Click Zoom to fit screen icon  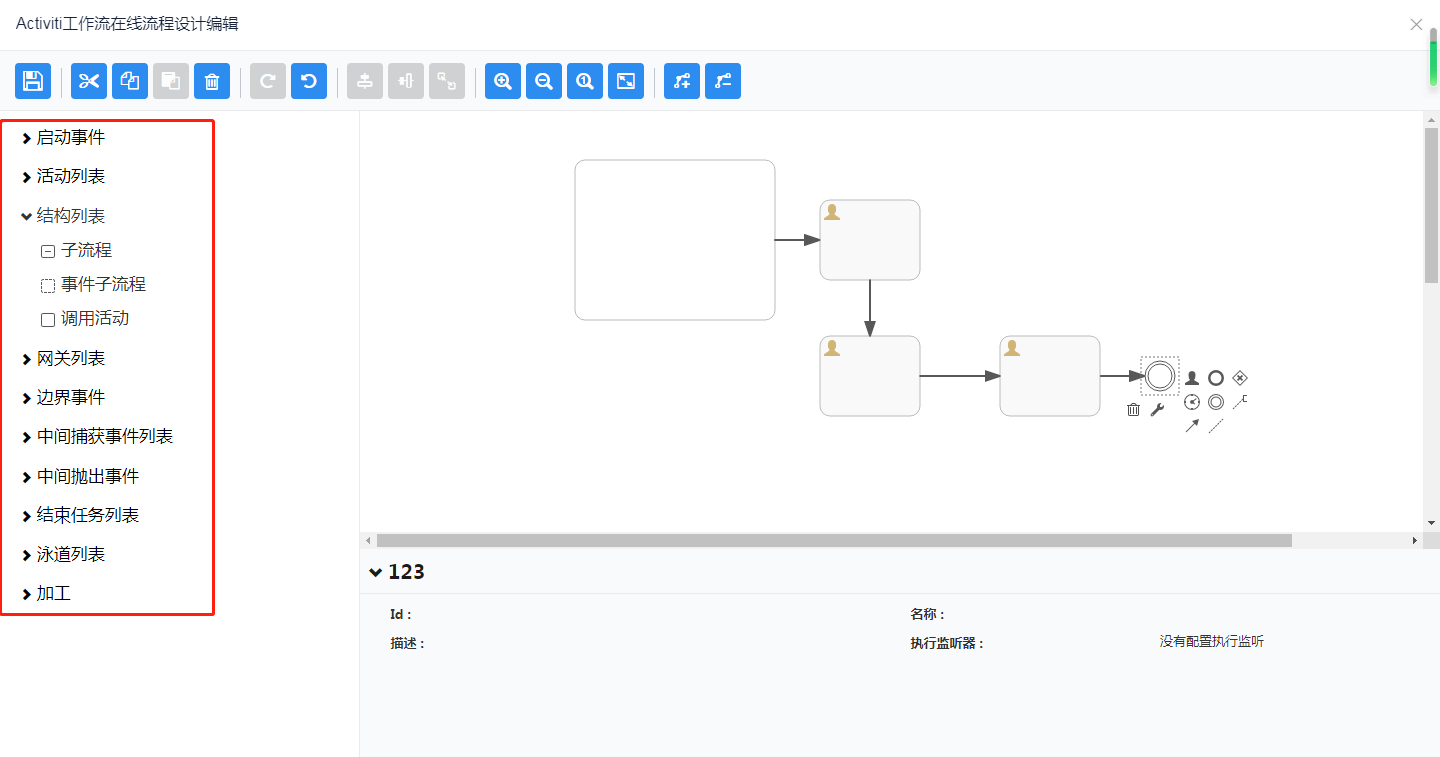tap(626, 81)
